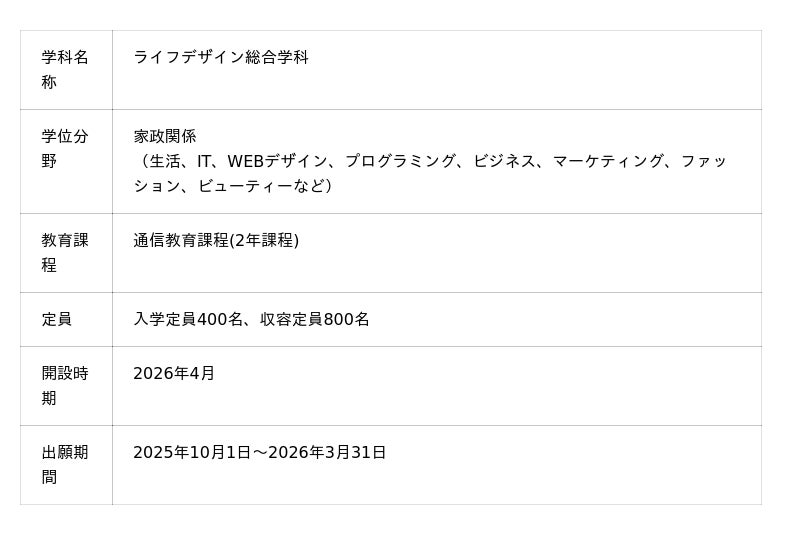The height and width of the screenshot is (535, 800).
Task: Click the 定員 row label
Action: (57, 319)
